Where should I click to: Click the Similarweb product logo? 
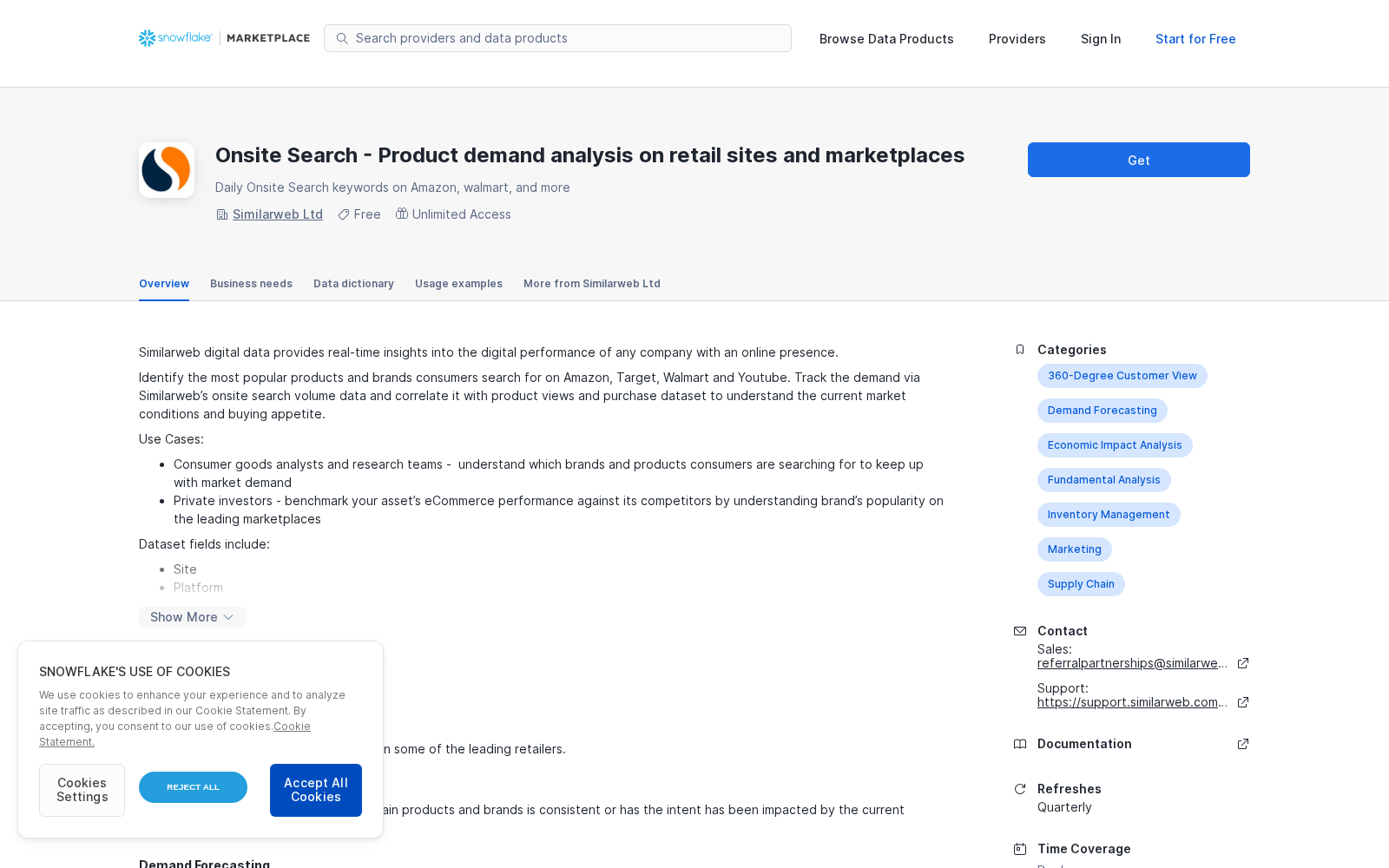[x=167, y=170]
